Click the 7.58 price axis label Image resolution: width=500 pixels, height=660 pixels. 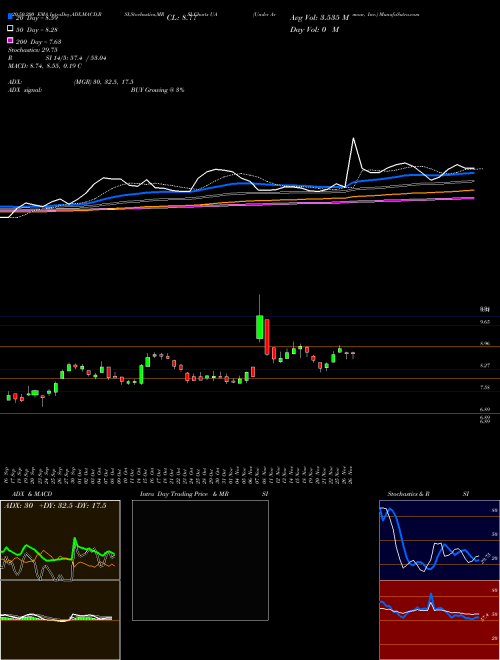485,387
